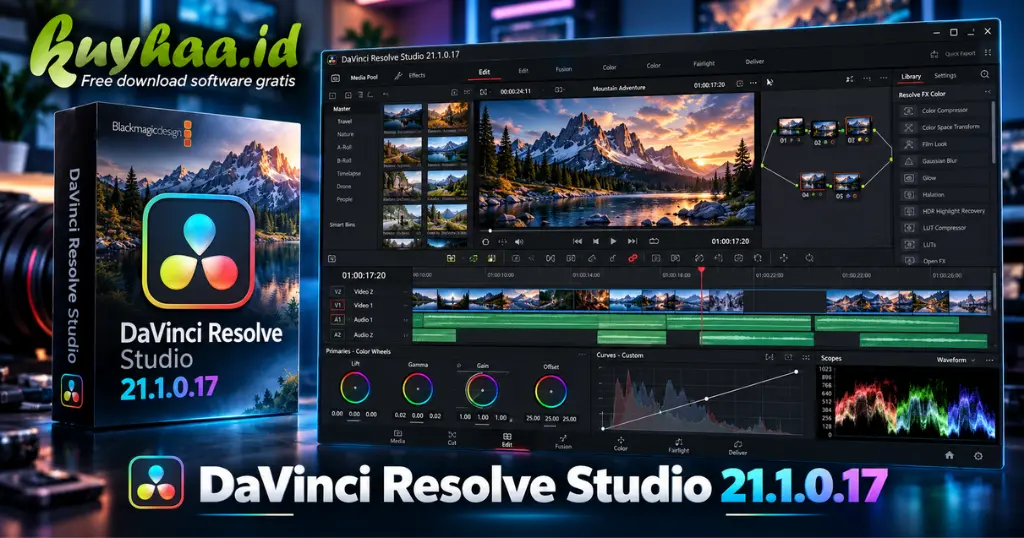Toggle the A2 destination on Audio 2
Image resolution: width=1024 pixels, height=538 pixels.
coord(338,335)
